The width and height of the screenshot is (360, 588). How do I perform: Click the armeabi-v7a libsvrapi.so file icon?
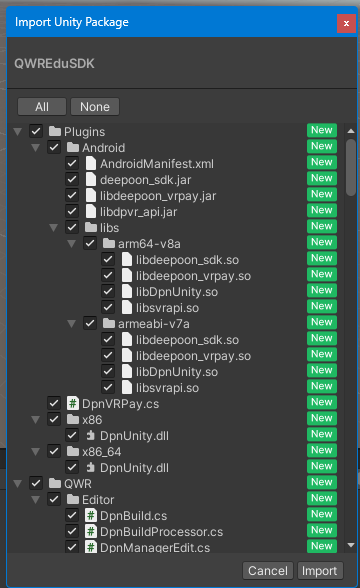(127, 387)
